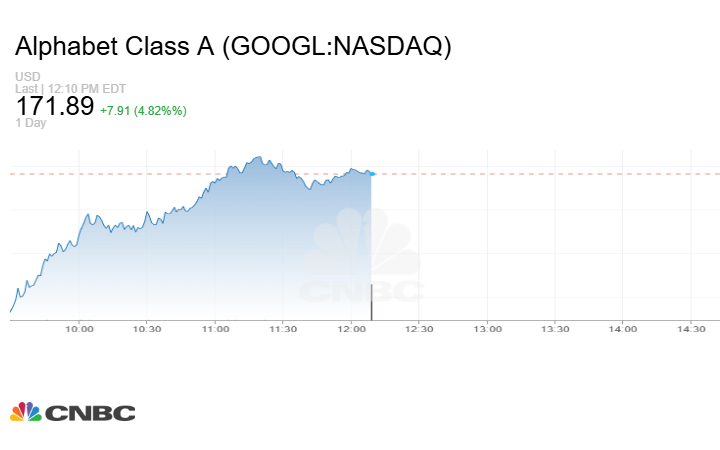
Task: Click the 12:00 time axis label
Action: coord(351,328)
